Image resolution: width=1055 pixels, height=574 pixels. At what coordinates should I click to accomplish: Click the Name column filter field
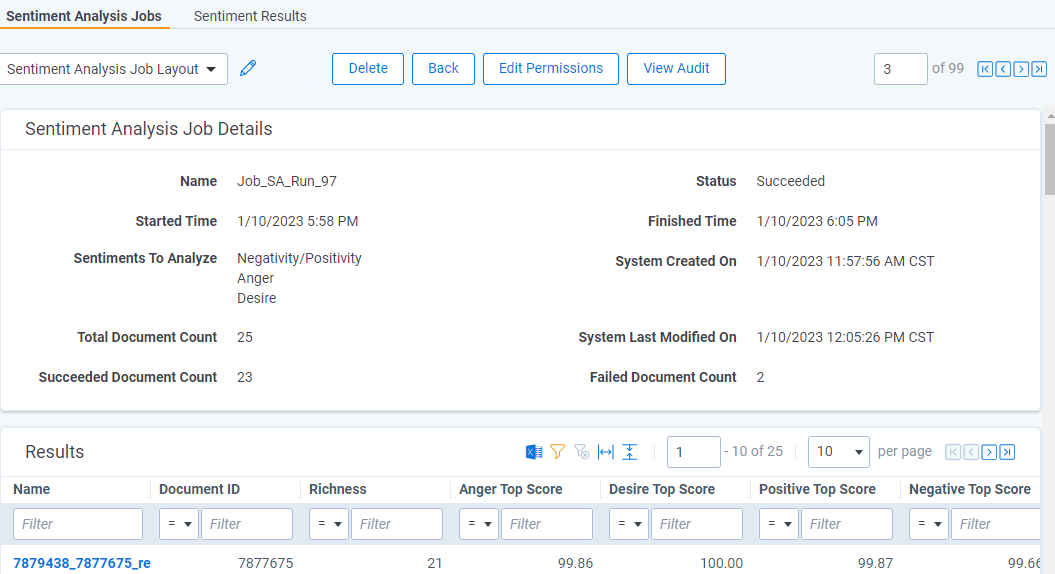click(x=78, y=524)
